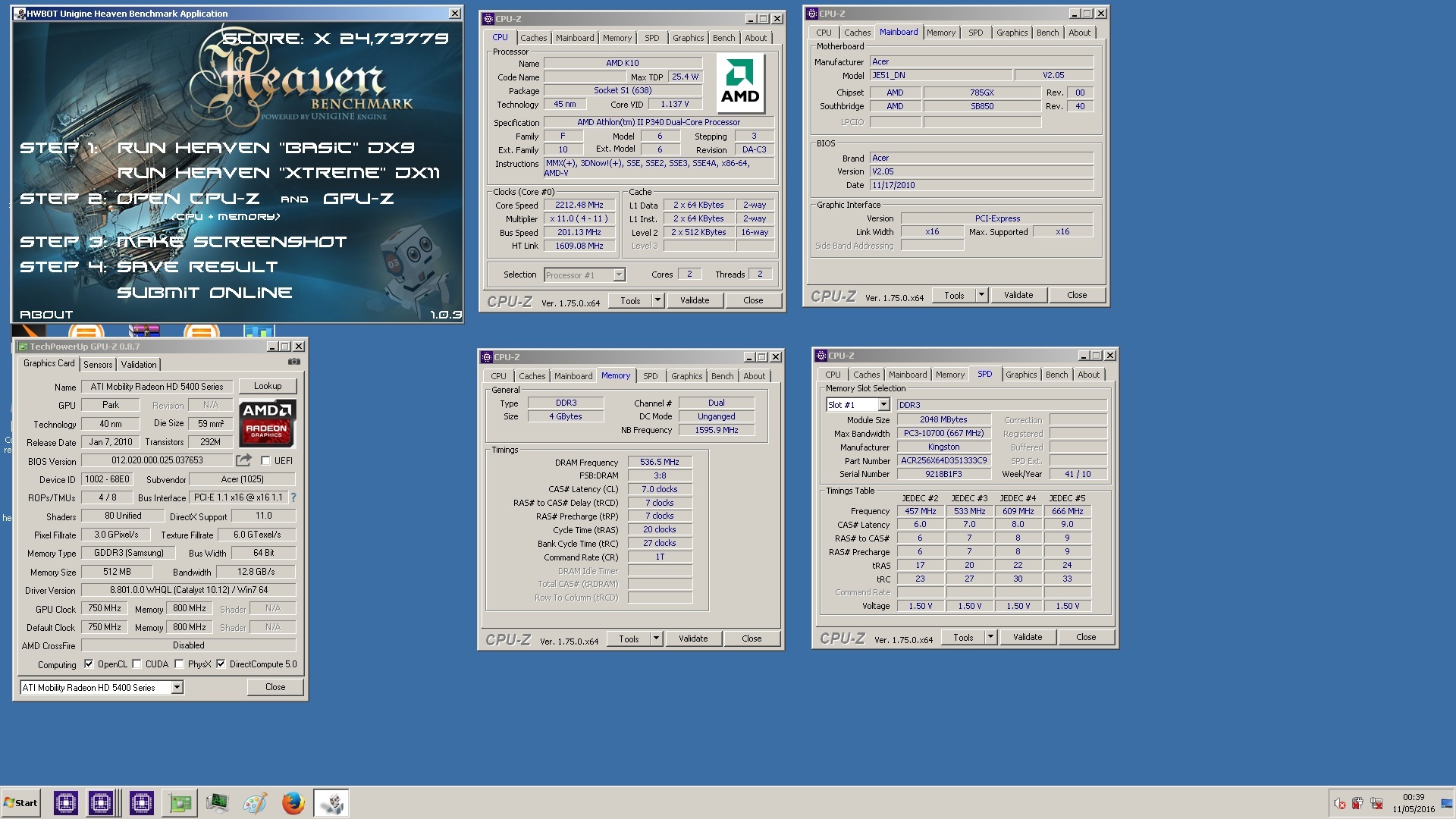Image resolution: width=1456 pixels, height=819 pixels.
Task: Open the GPU-Z taskbar button
Action: pos(180,803)
